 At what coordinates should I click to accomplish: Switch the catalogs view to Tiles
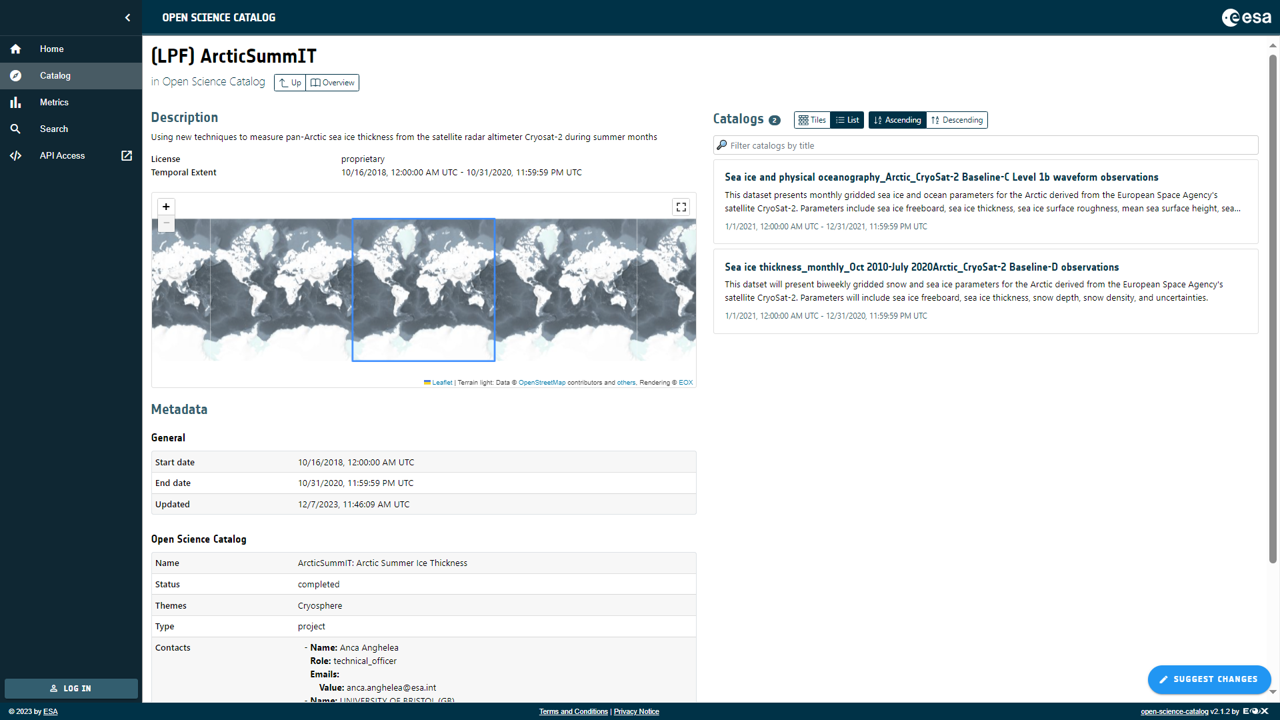pyautogui.click(x=811, y=119)
